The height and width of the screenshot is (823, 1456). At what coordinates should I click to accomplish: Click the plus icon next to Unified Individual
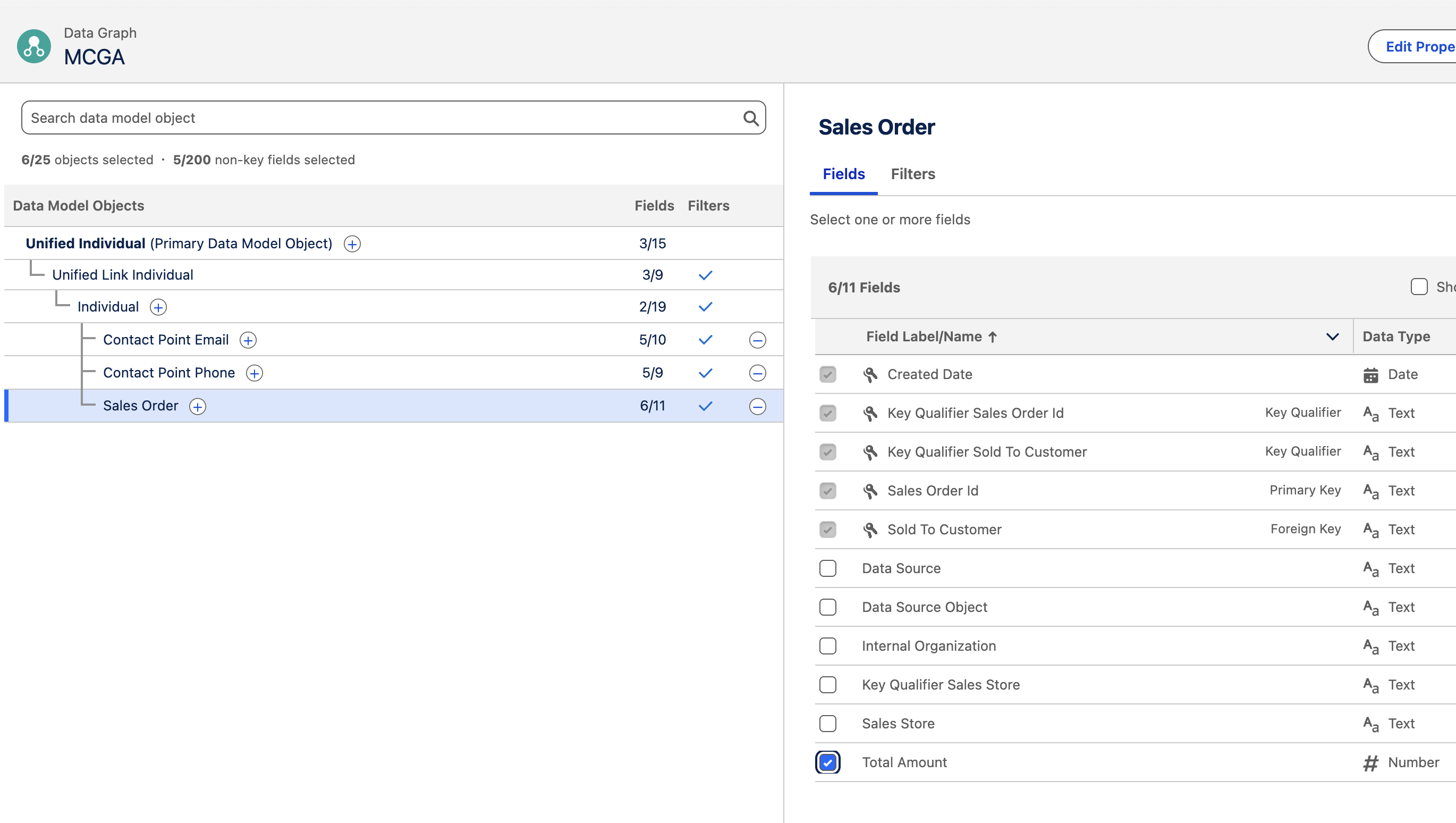pyautogui.click(x=352, y=244)
